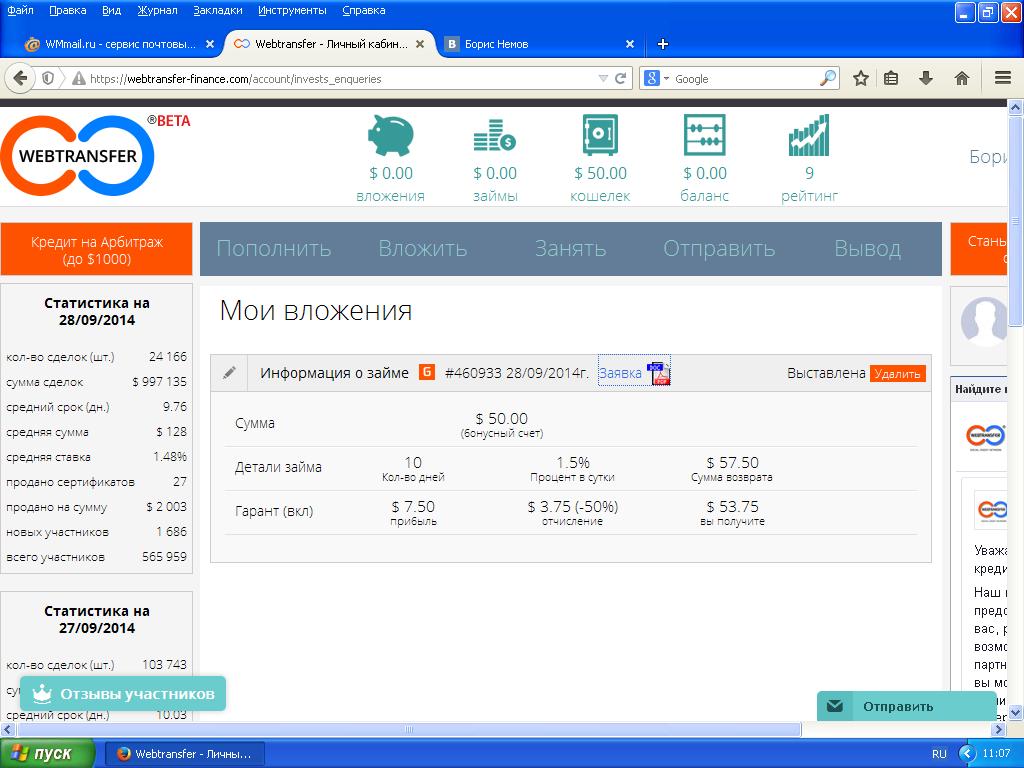Open the Правка menu
The width and height of the screenshot is (1024, 768).
pyautogui.click(x=67, y=10)
